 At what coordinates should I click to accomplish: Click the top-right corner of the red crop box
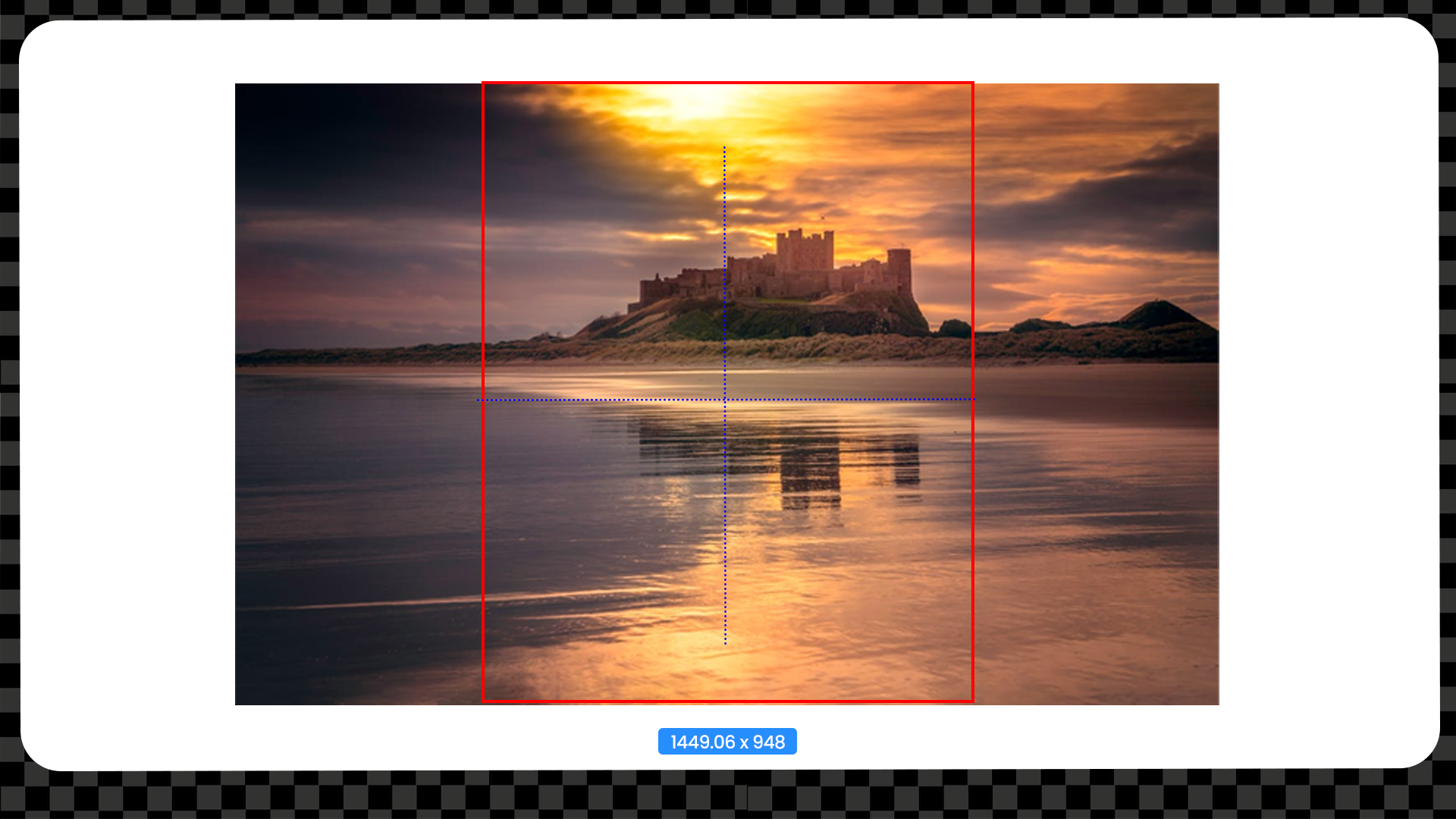point(973,83)
